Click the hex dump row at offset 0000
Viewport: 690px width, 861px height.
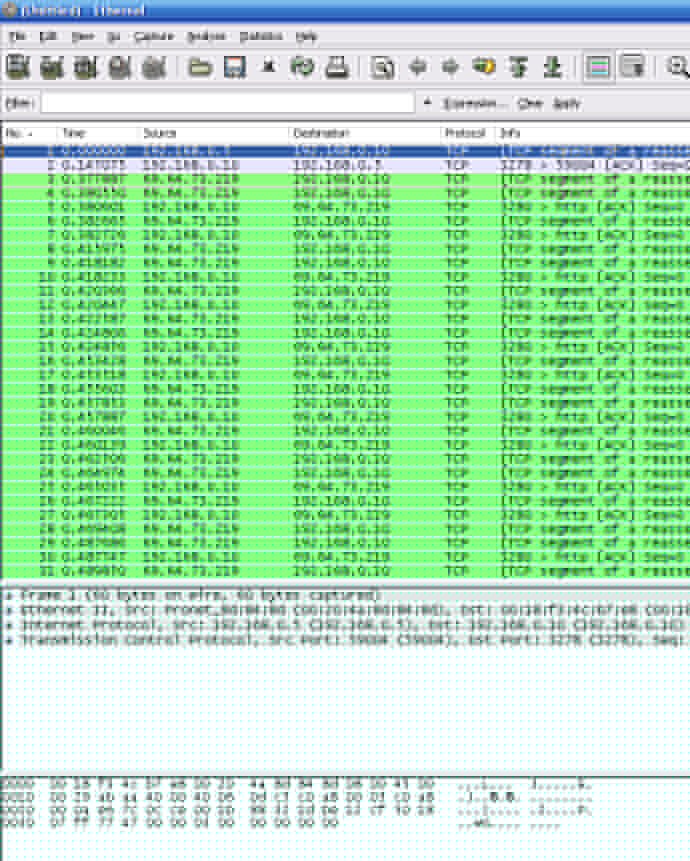[296, 784]
